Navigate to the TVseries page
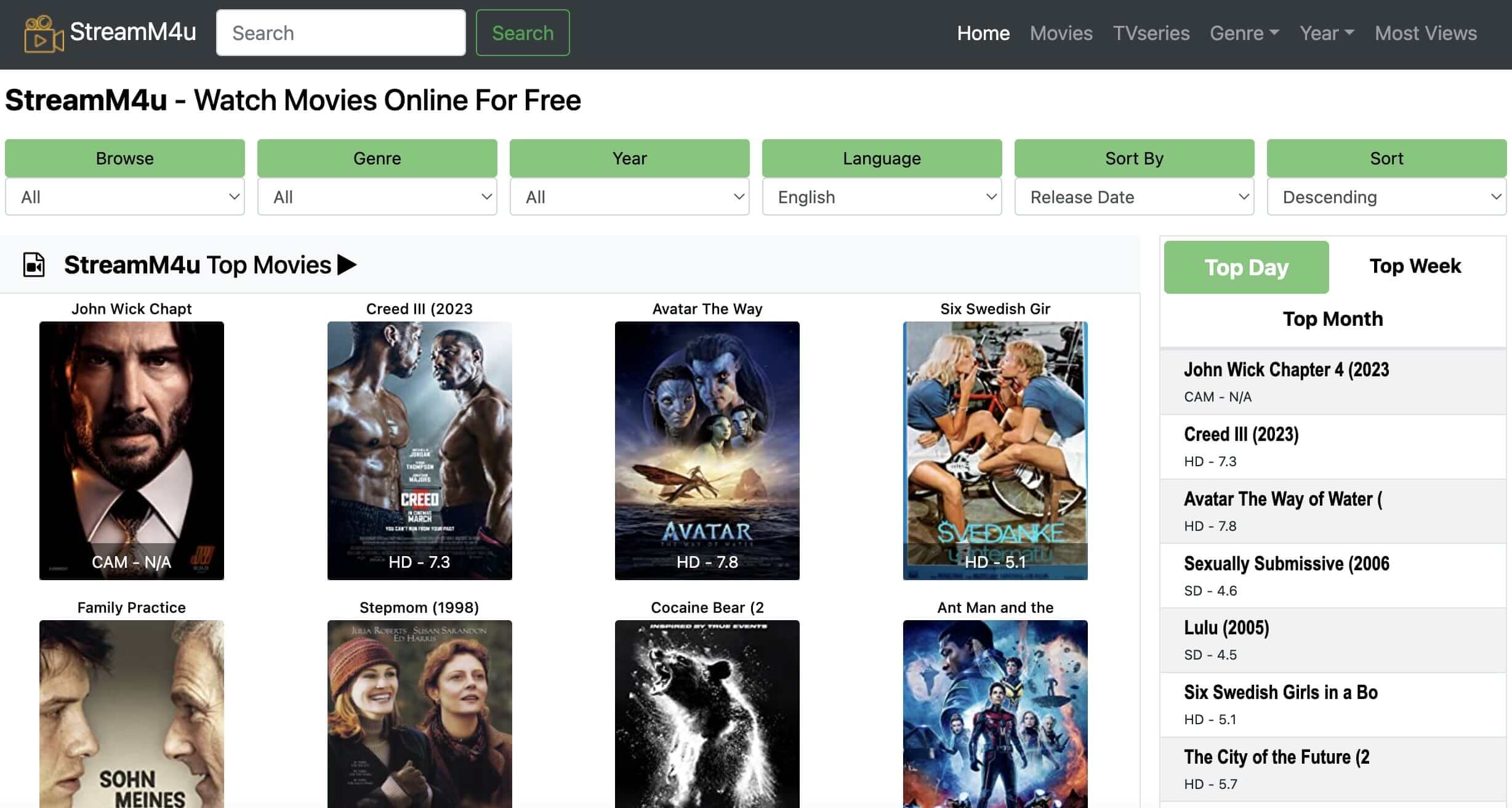The image size is (1512, 808). pyautogui.click(x=1151, y=33)
